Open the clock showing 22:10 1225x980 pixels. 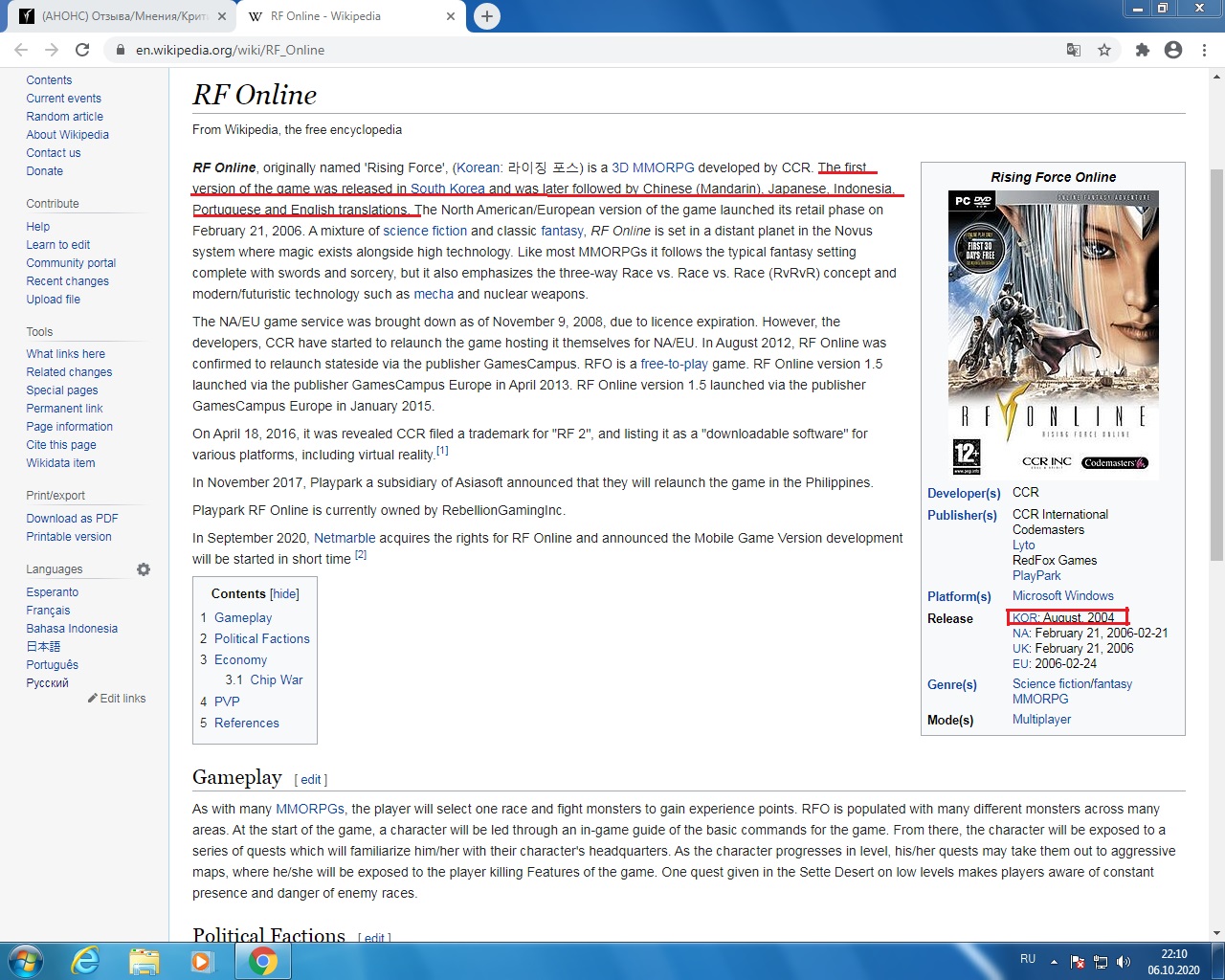tap(1174, 962)
